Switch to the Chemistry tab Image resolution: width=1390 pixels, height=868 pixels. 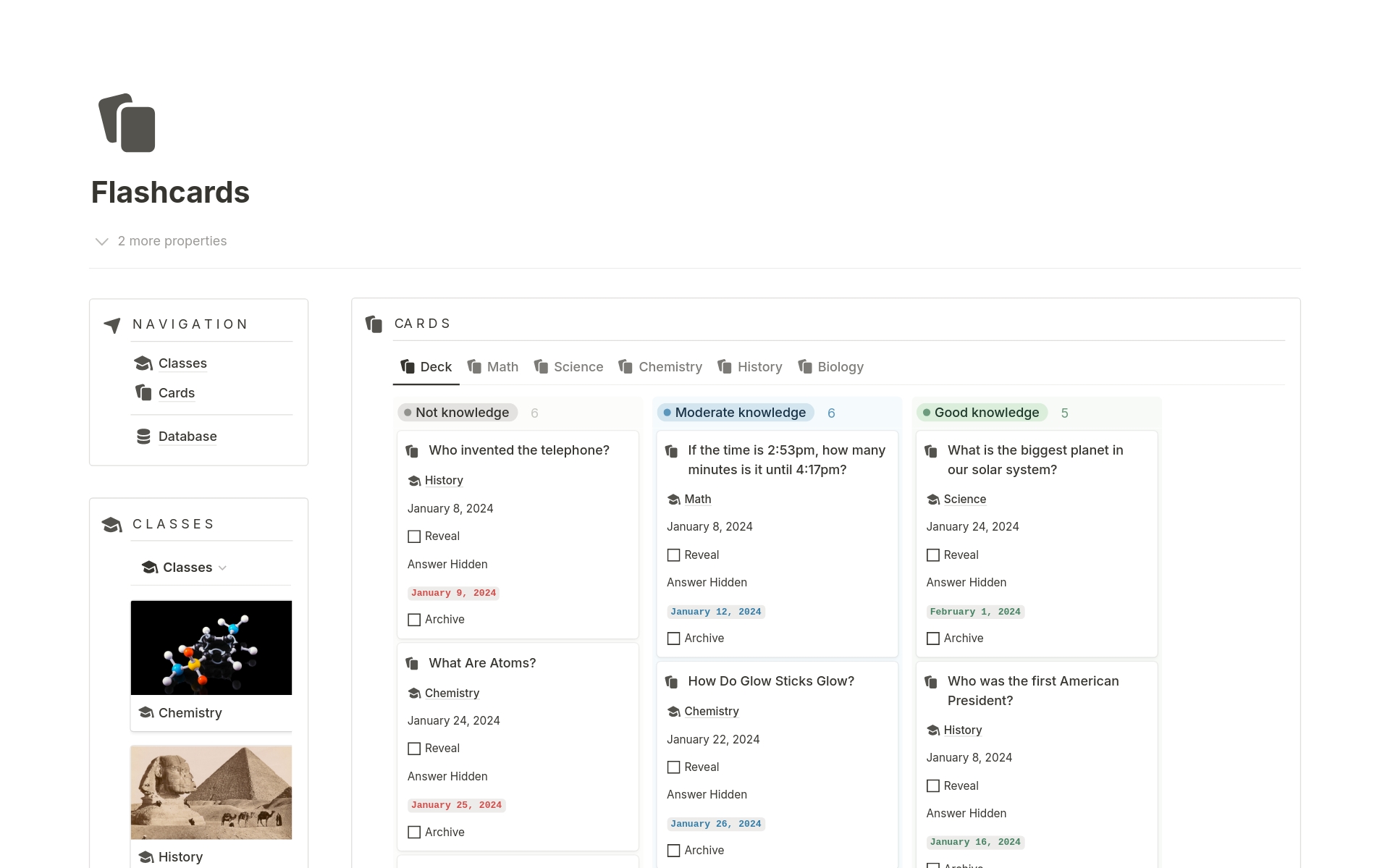661,367
